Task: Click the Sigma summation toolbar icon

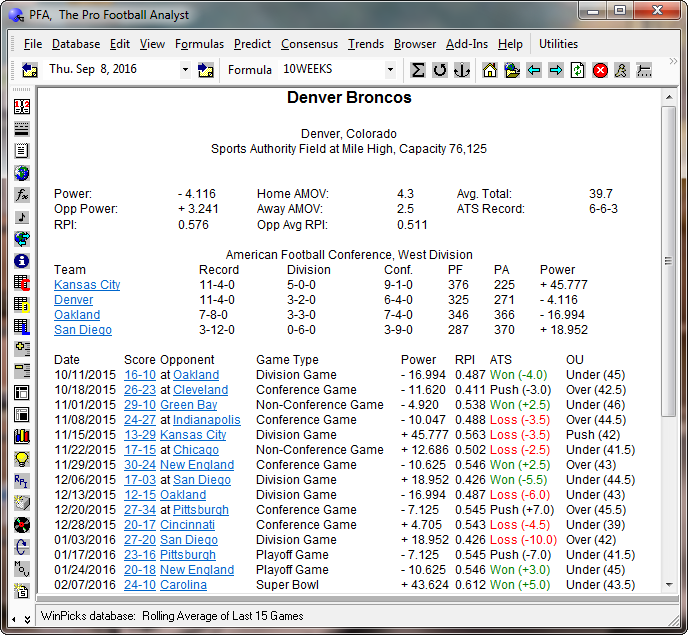Action: pyautogui.click(x=418, y=70)
